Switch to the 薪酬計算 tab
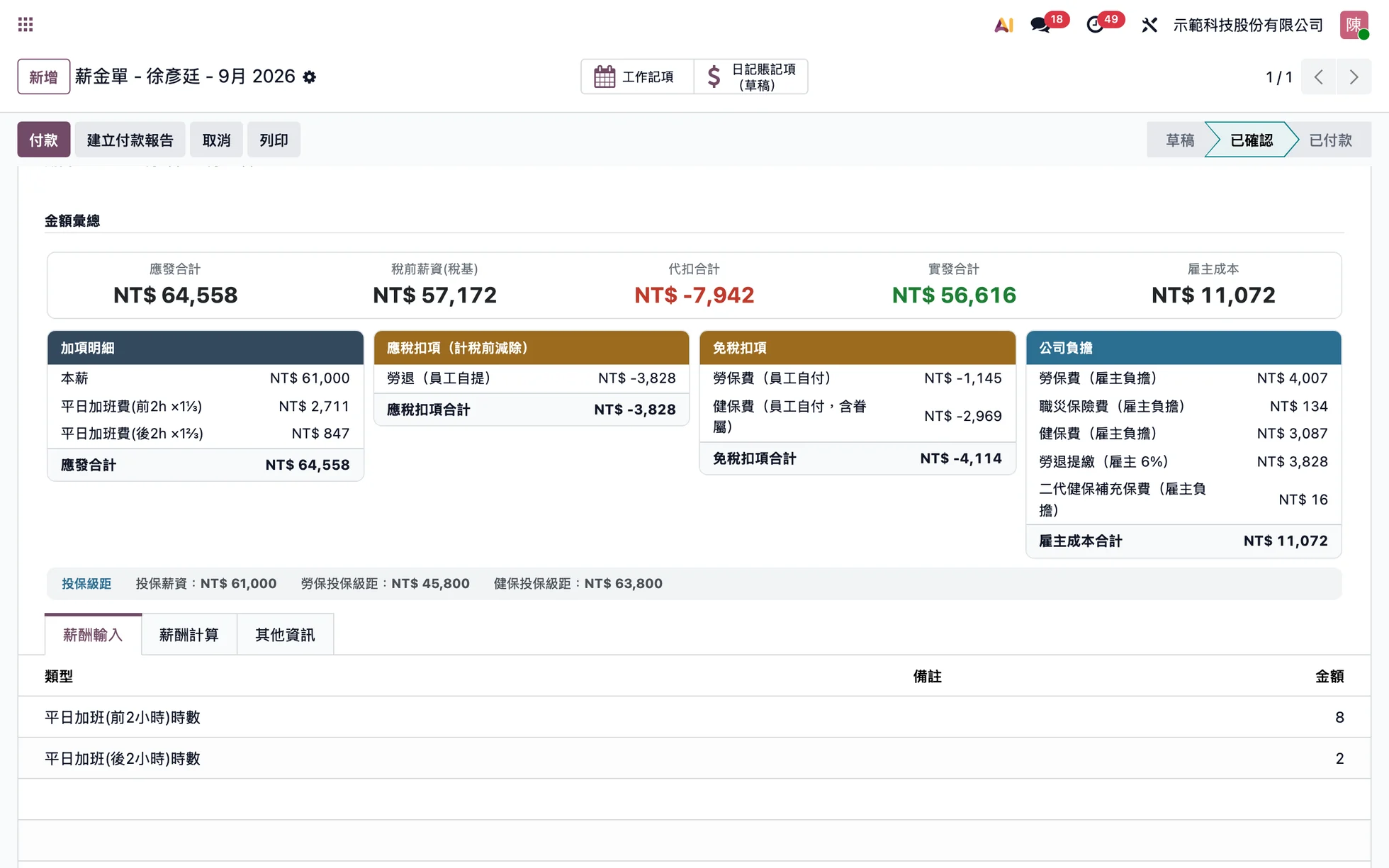 [189, 635]
